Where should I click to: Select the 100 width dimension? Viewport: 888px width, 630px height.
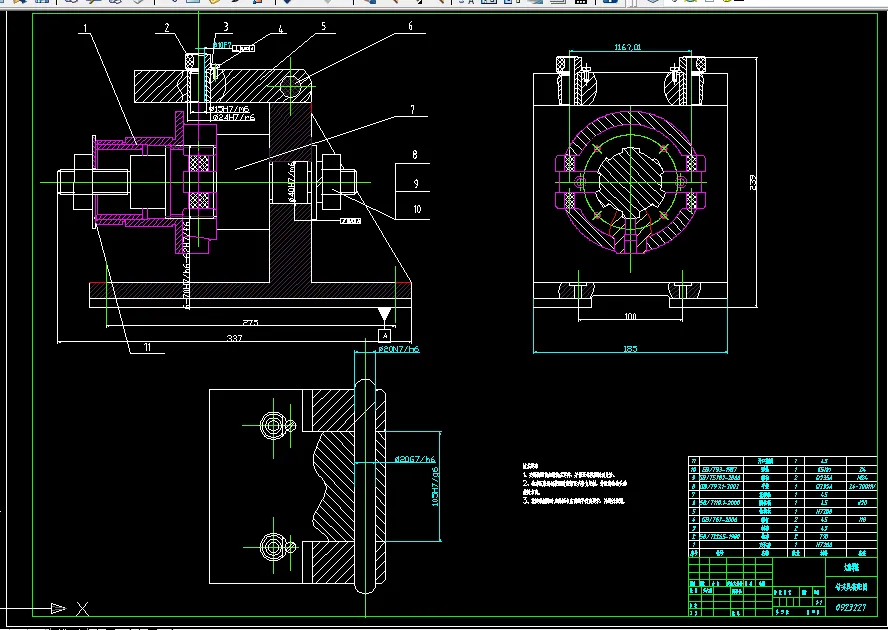[x=630, y=316]
